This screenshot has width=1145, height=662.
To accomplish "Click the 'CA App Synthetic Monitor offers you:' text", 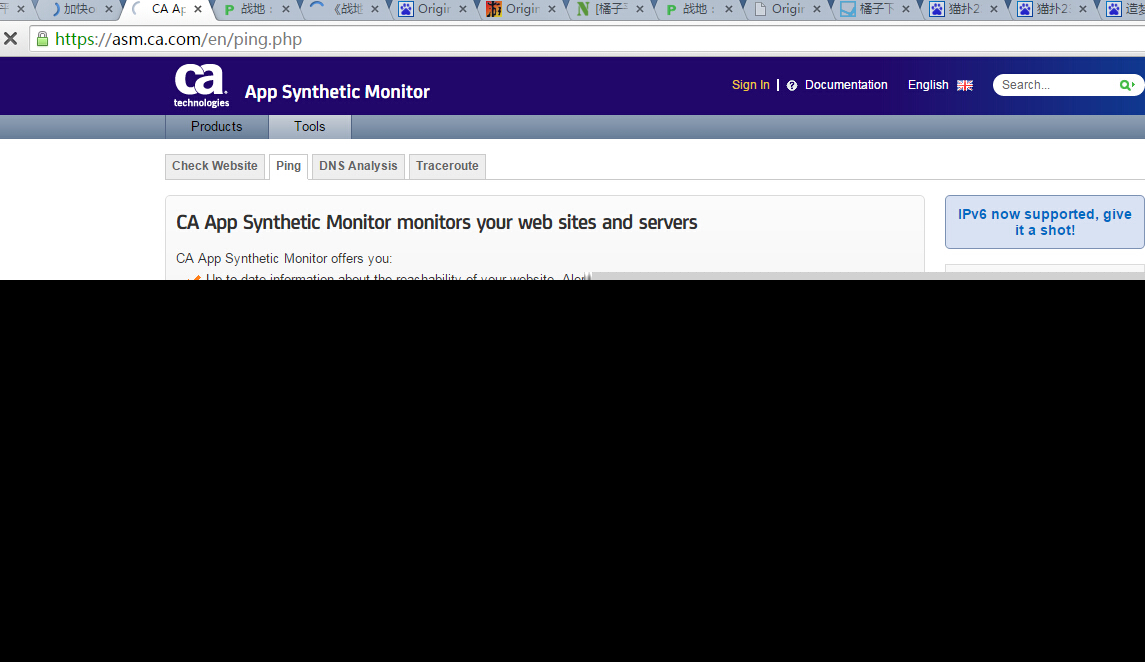I will (284, 258).
